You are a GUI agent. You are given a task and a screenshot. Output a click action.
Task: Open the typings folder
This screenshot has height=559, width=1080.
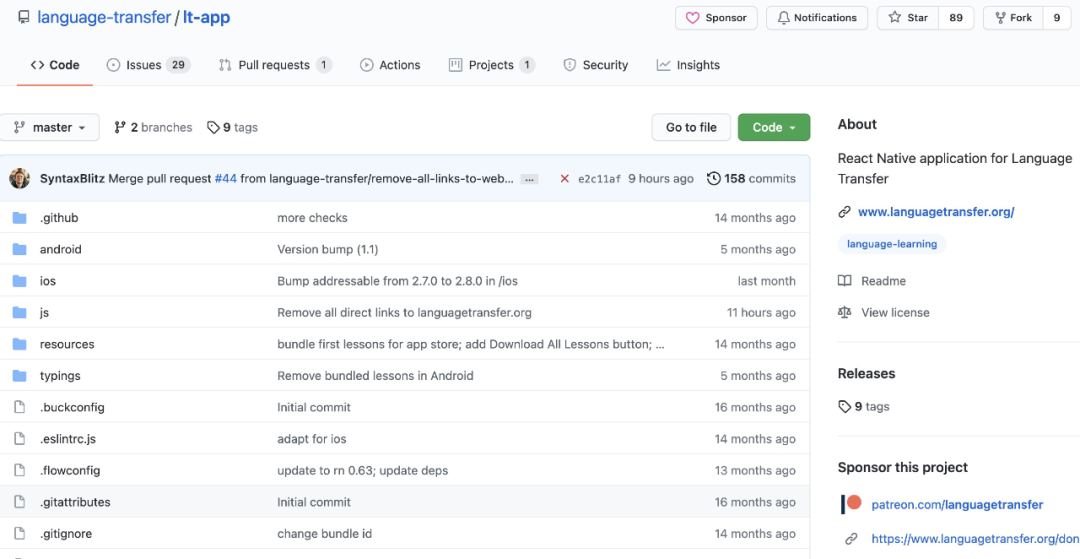click(x=60, y=376)
